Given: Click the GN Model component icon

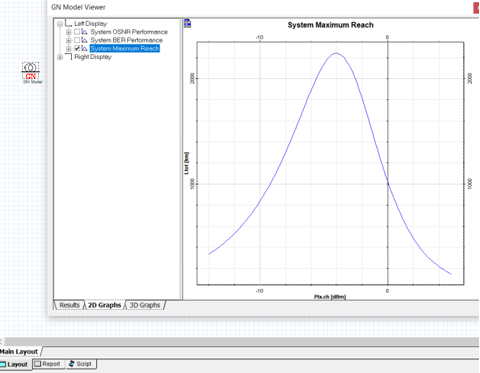Looking at the screenshot, I should tap(31, 71).
